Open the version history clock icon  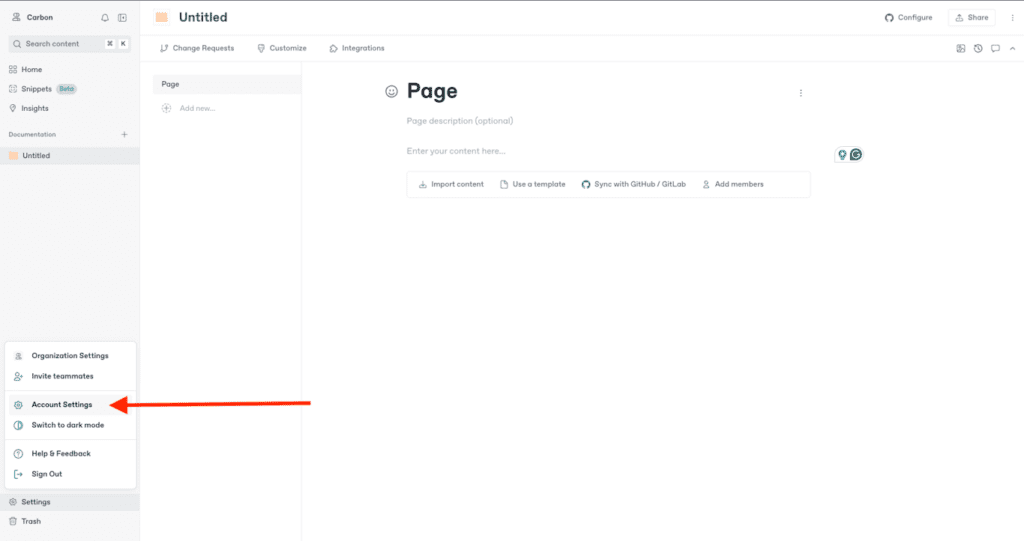[x=978, y=48]
